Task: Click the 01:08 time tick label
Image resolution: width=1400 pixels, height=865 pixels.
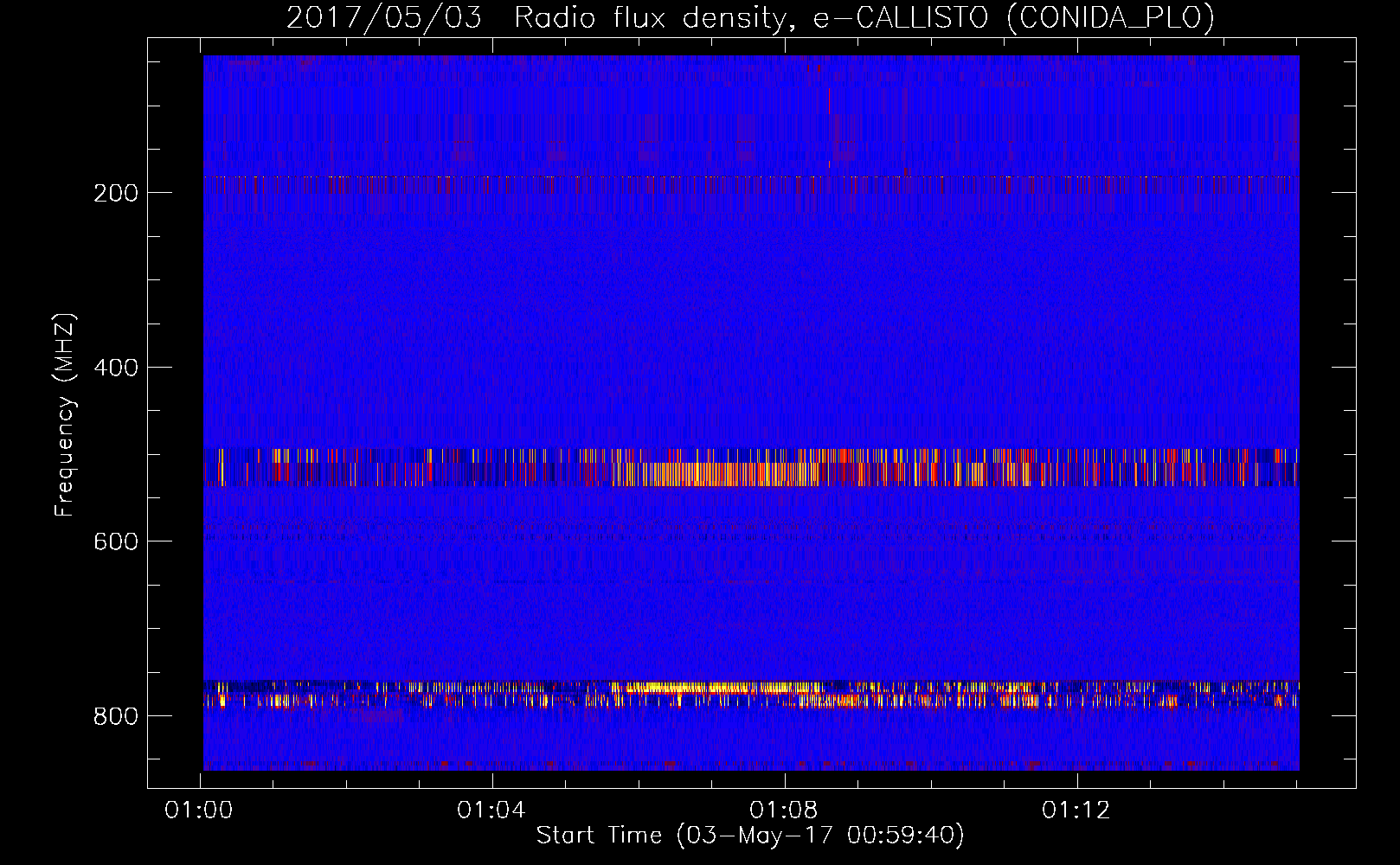Action: coord(784,811)
